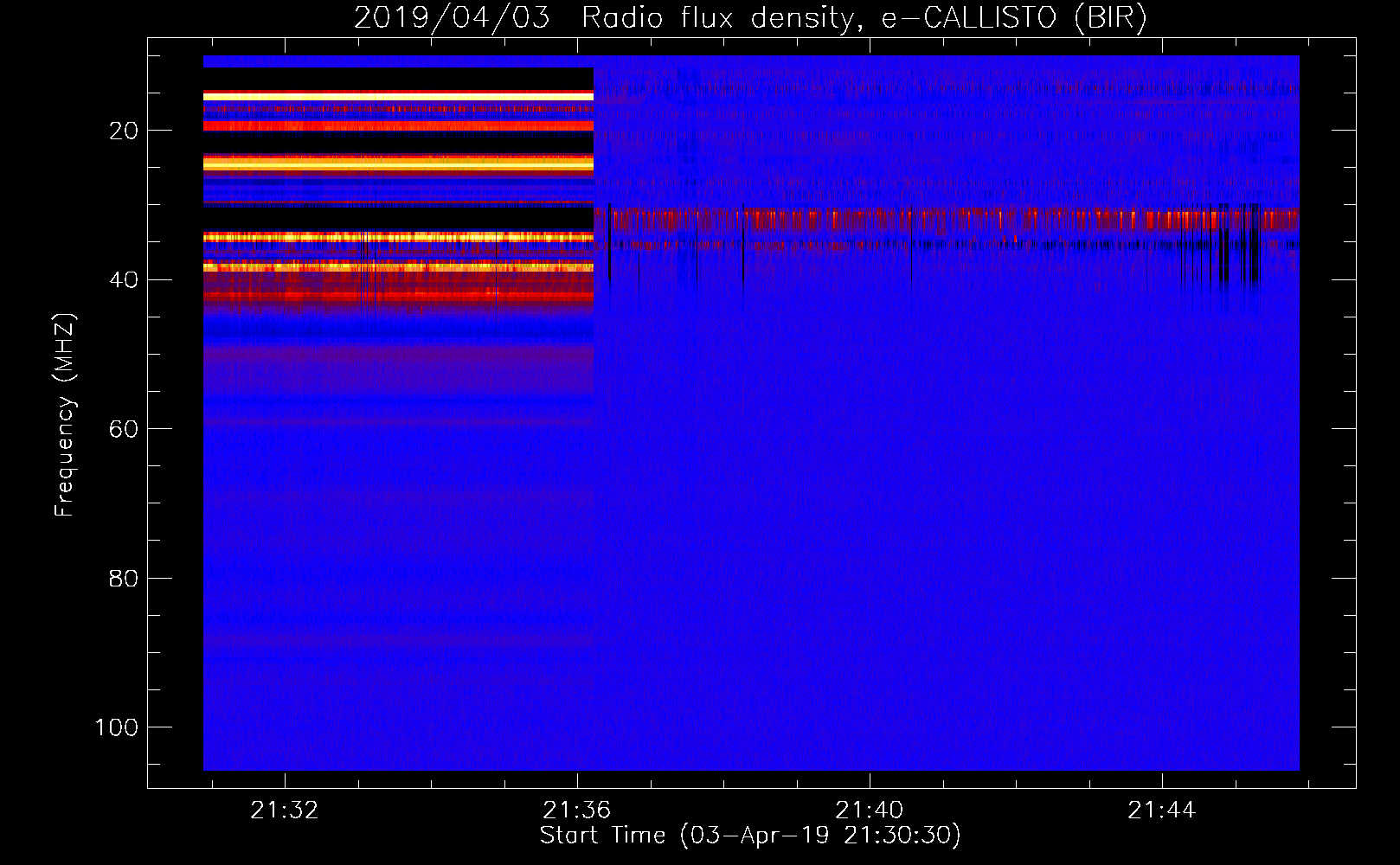Click the 'Start Time (03-Apr-19 21:30:30)' label

click(750, 836)
